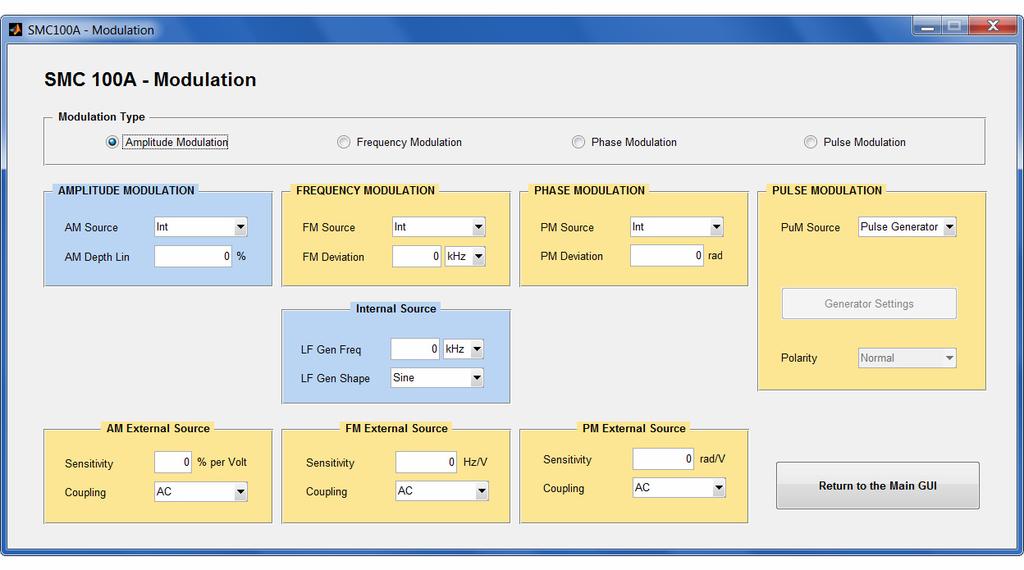Minimize the SMC100A Modulation window
This screenshot has height=570, width=1024.
point(927,27)
